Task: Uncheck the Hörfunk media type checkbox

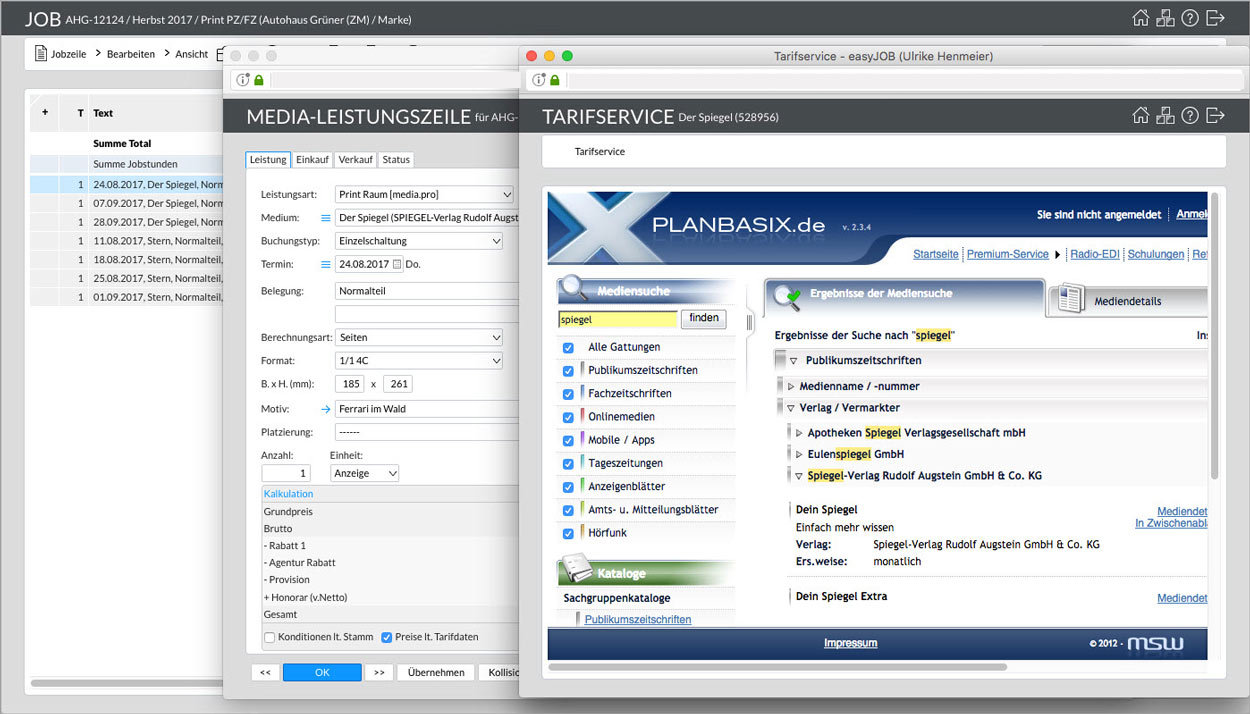Action: coord(568,532)
